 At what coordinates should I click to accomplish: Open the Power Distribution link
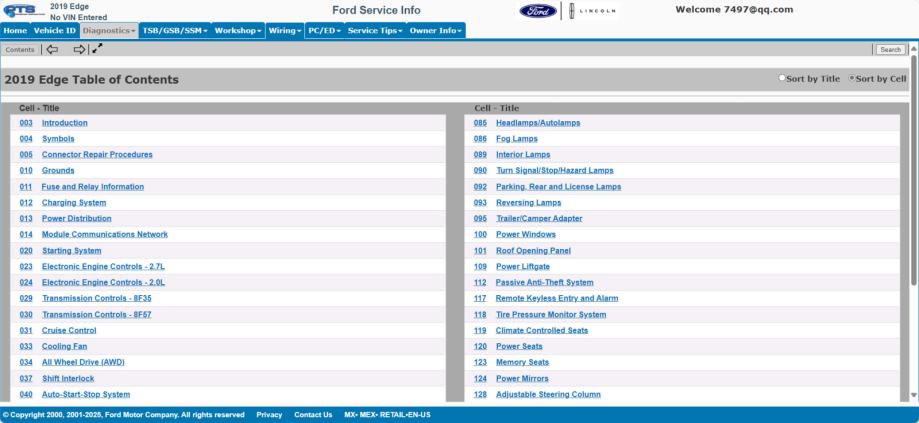point(76,219)
